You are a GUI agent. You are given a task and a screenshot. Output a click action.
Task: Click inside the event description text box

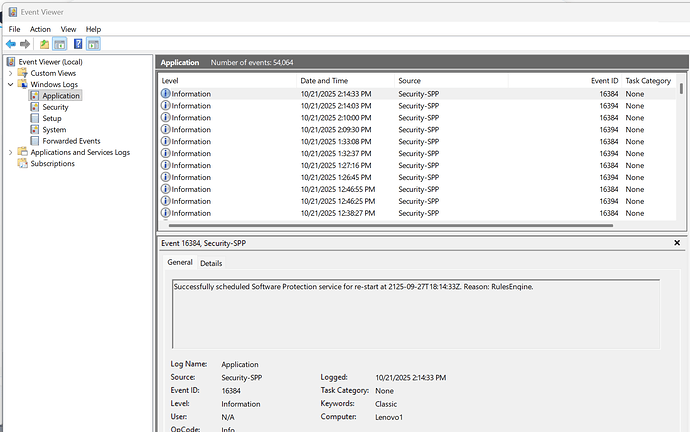pos(416,314)
